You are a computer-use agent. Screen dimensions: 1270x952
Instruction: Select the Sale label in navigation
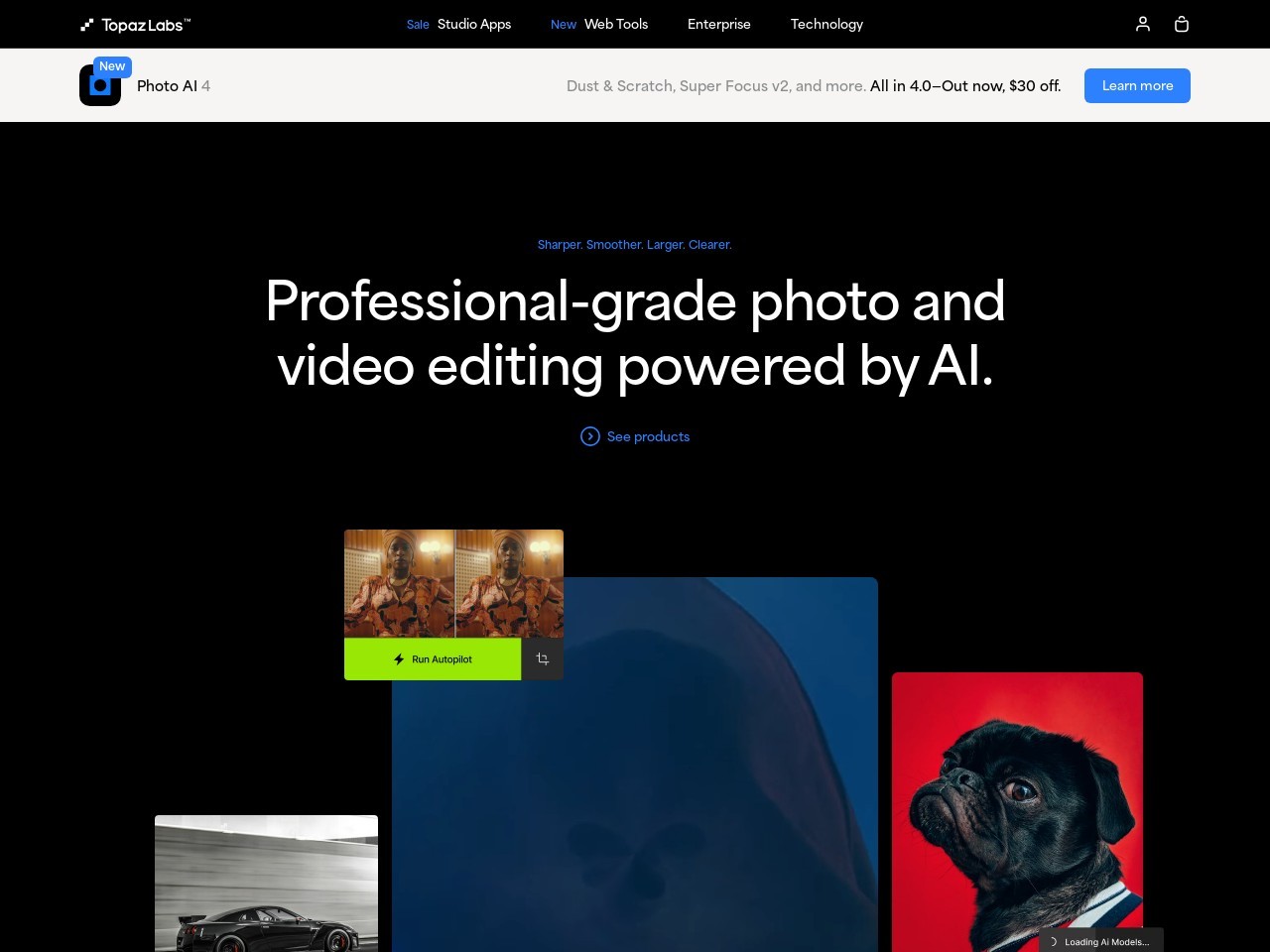click(418, 24)
